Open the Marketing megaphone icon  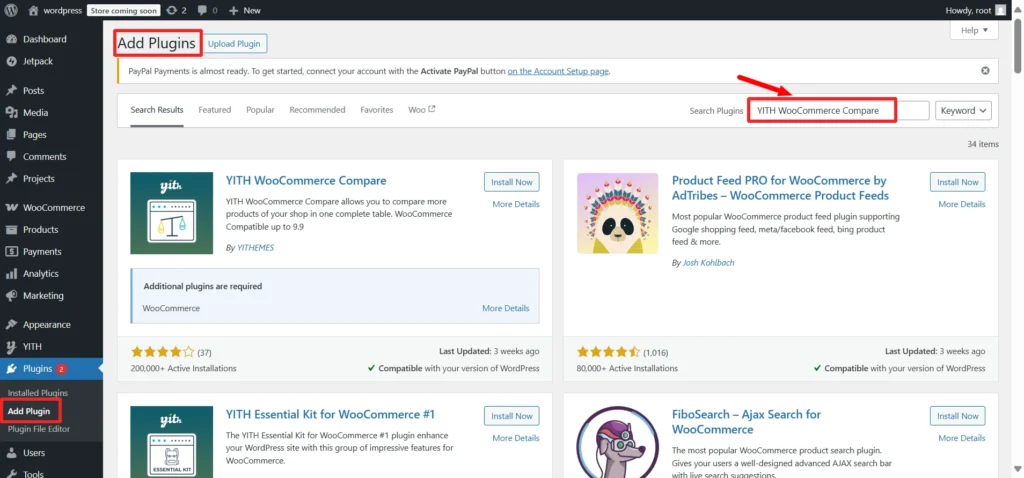(x=11, y=296)
